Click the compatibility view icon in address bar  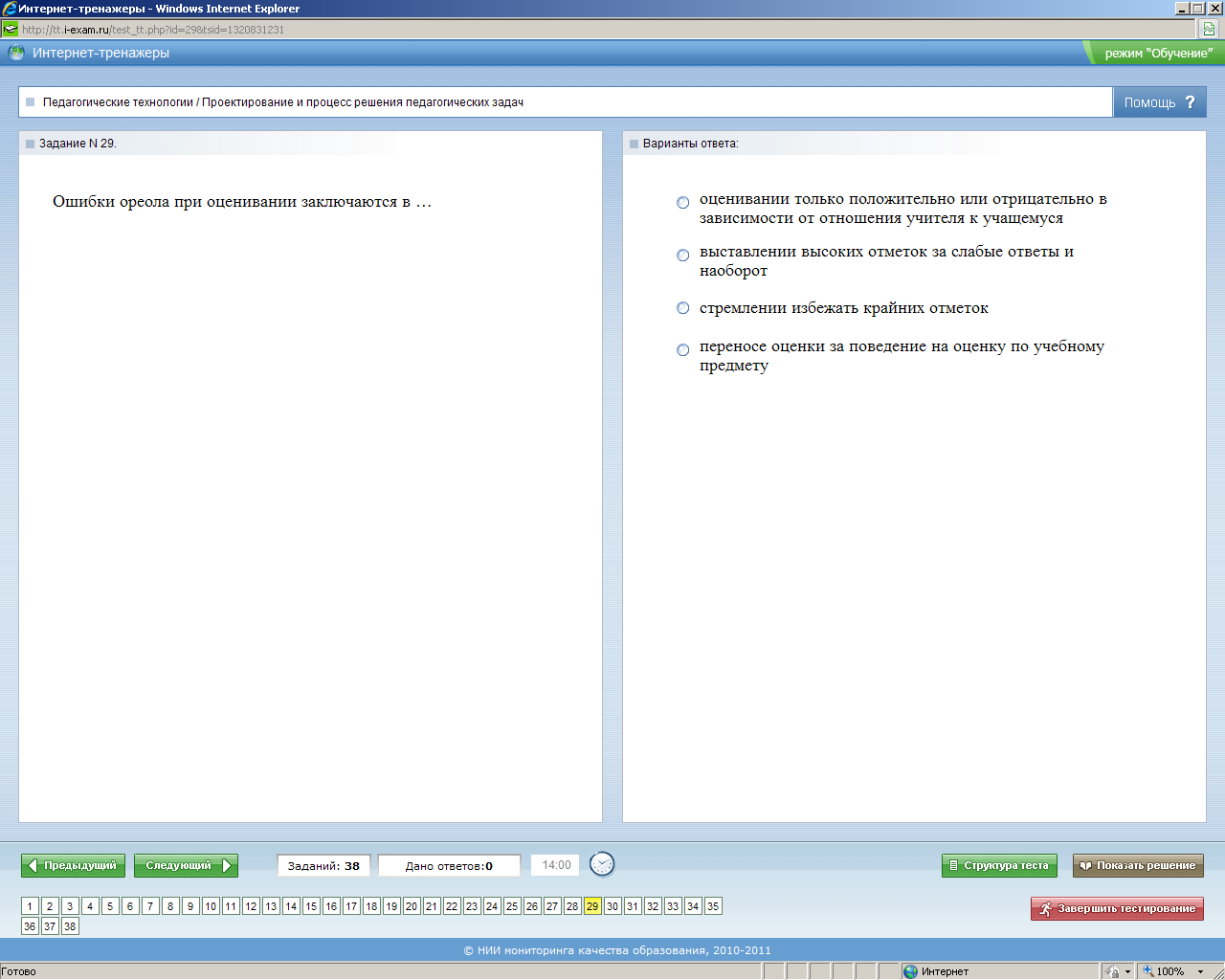point(1209,29)
